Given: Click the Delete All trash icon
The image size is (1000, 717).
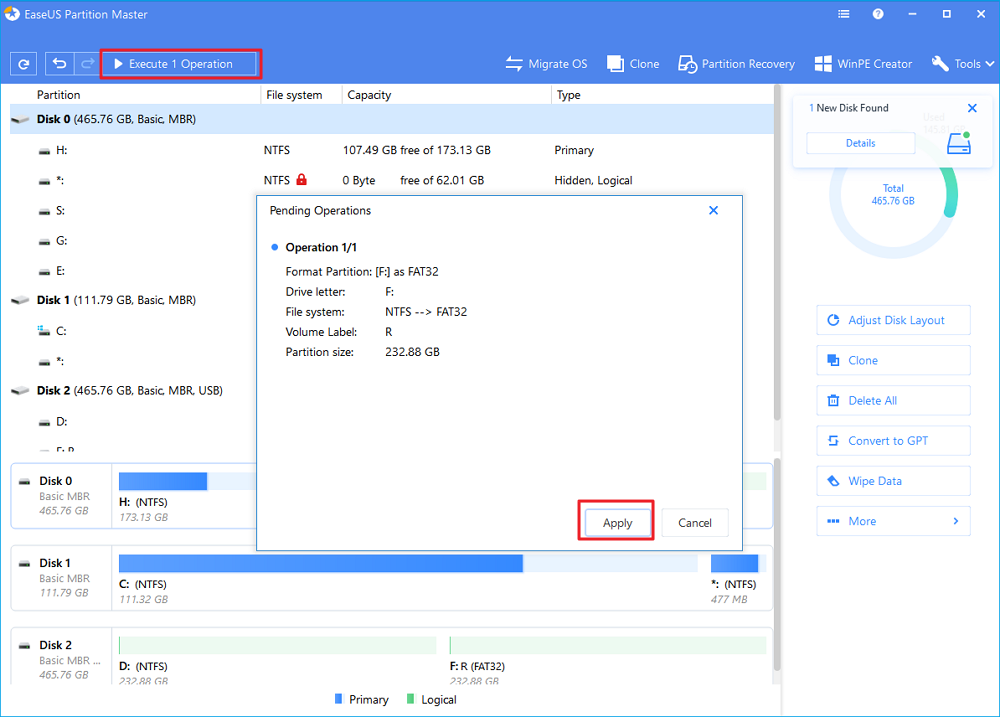Looking at the screenshot, I should point(834,400).
